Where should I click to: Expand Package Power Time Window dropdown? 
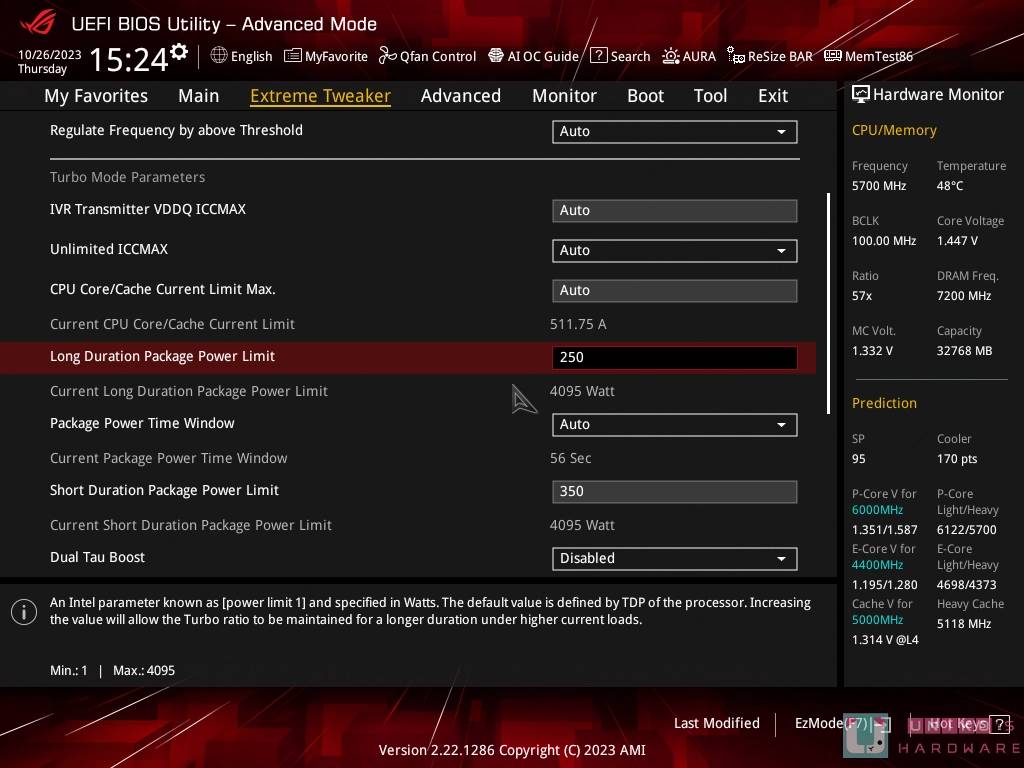pos(674,425)
